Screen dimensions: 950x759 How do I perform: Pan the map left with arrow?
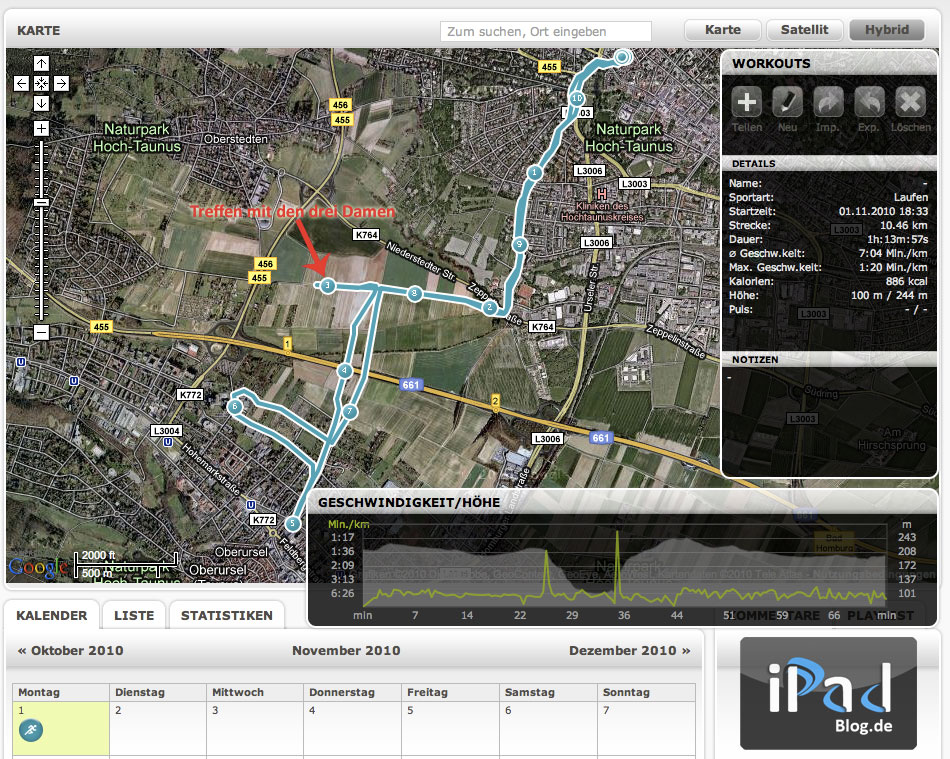click(x=22, y=84)
